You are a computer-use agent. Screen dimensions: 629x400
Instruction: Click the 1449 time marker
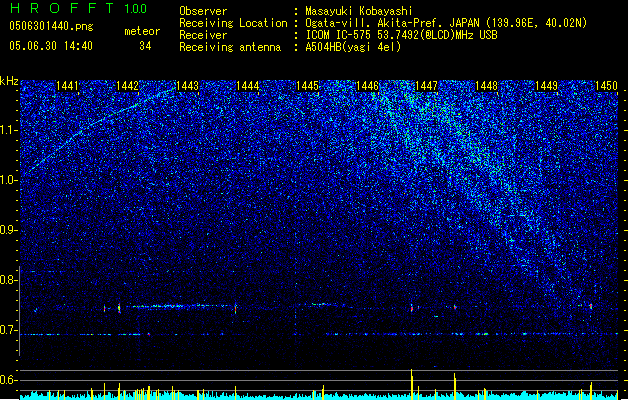tap(546, 86)
